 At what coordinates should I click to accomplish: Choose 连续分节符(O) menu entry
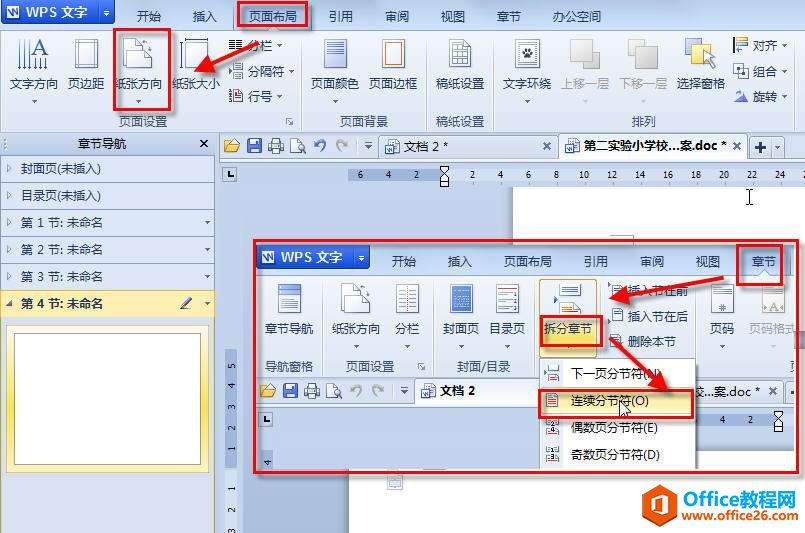pos(616,401)
